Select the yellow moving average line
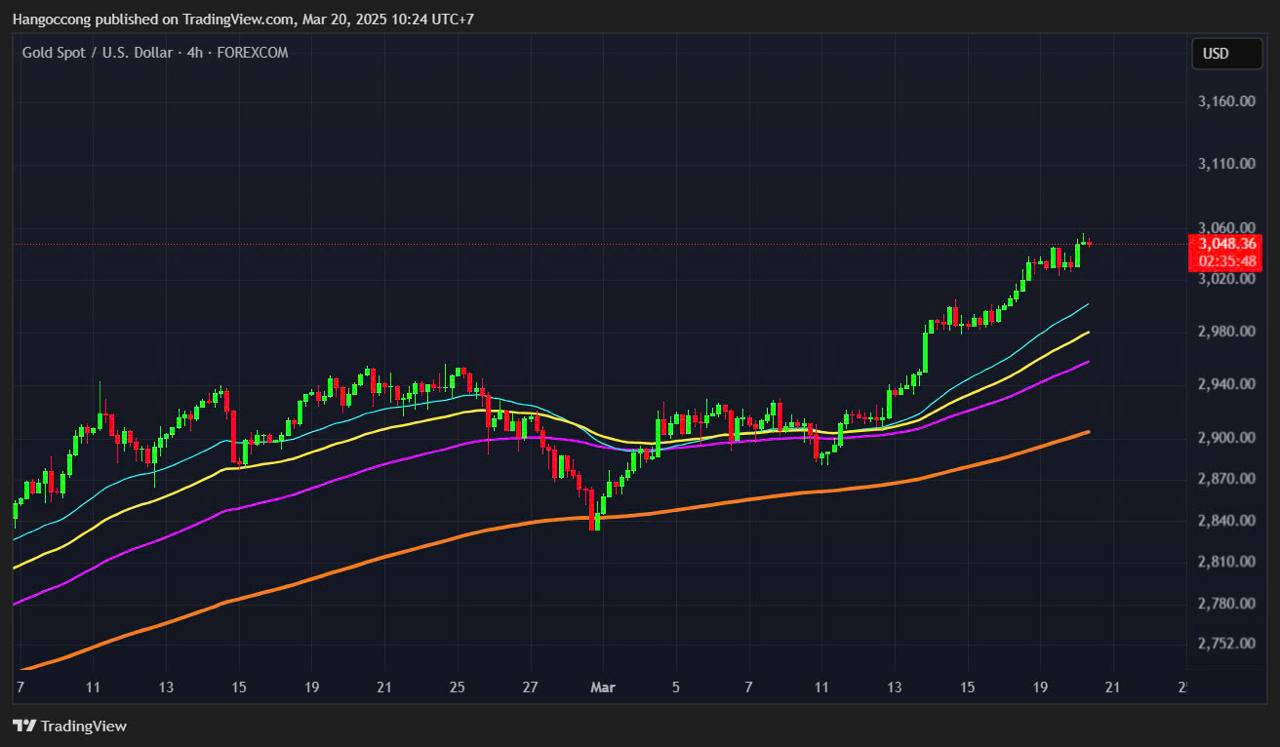The image size is (1280, 747). pyautogui.click(x=380, y=426)
